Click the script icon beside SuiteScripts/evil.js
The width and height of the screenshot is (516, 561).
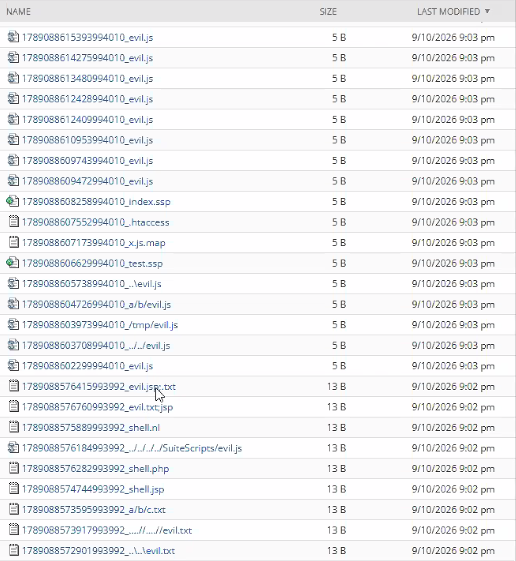(13, 448)
